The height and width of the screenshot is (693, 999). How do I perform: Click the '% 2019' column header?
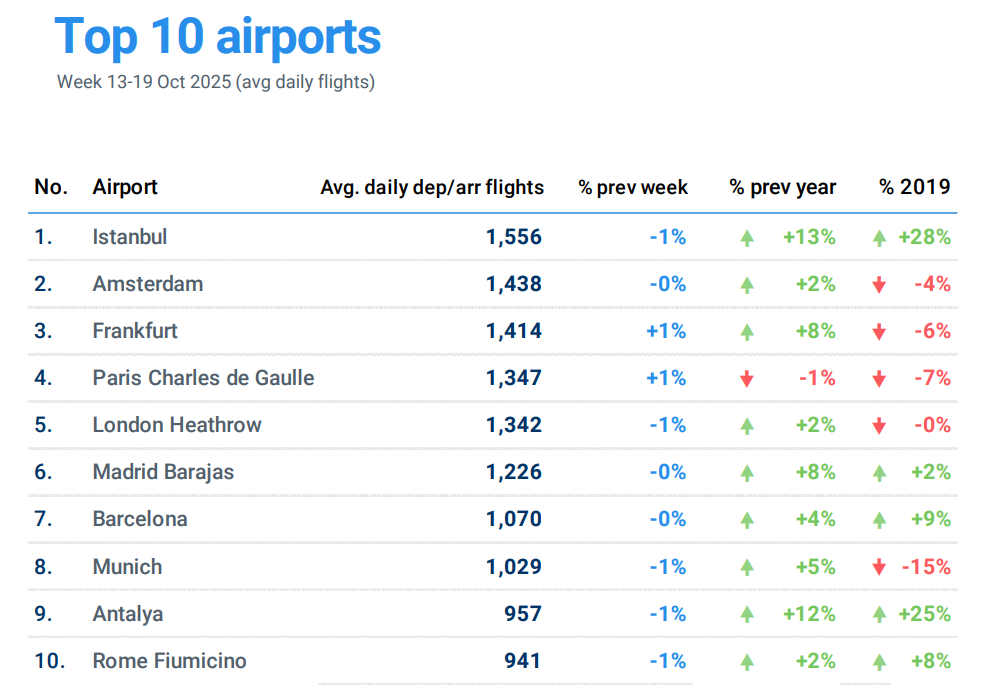(914, 187)
